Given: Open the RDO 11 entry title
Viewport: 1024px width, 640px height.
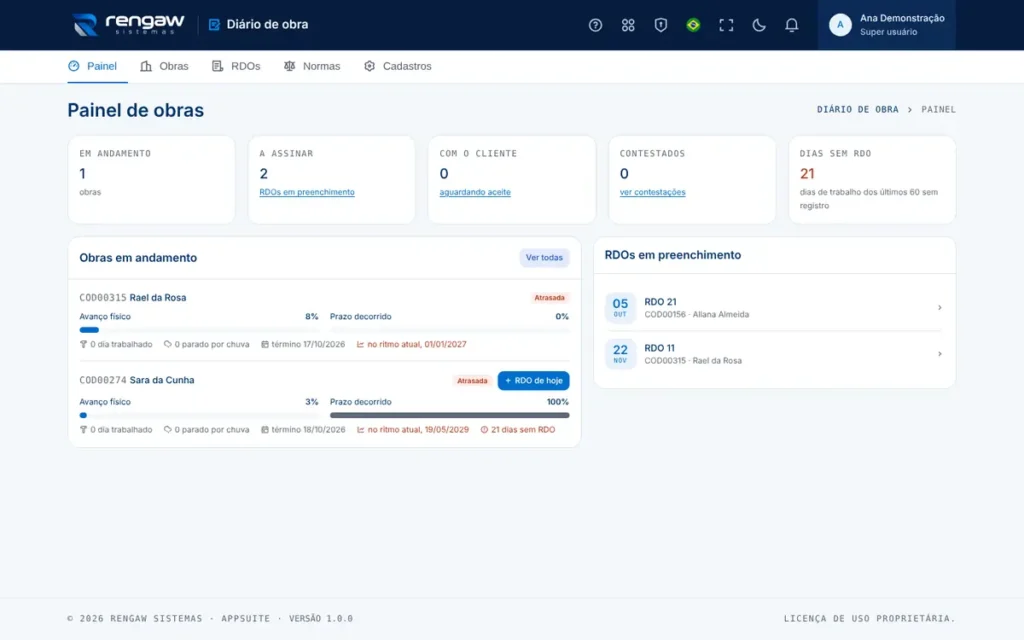Looking at the screenshot, I should click(x=660, y=348).
